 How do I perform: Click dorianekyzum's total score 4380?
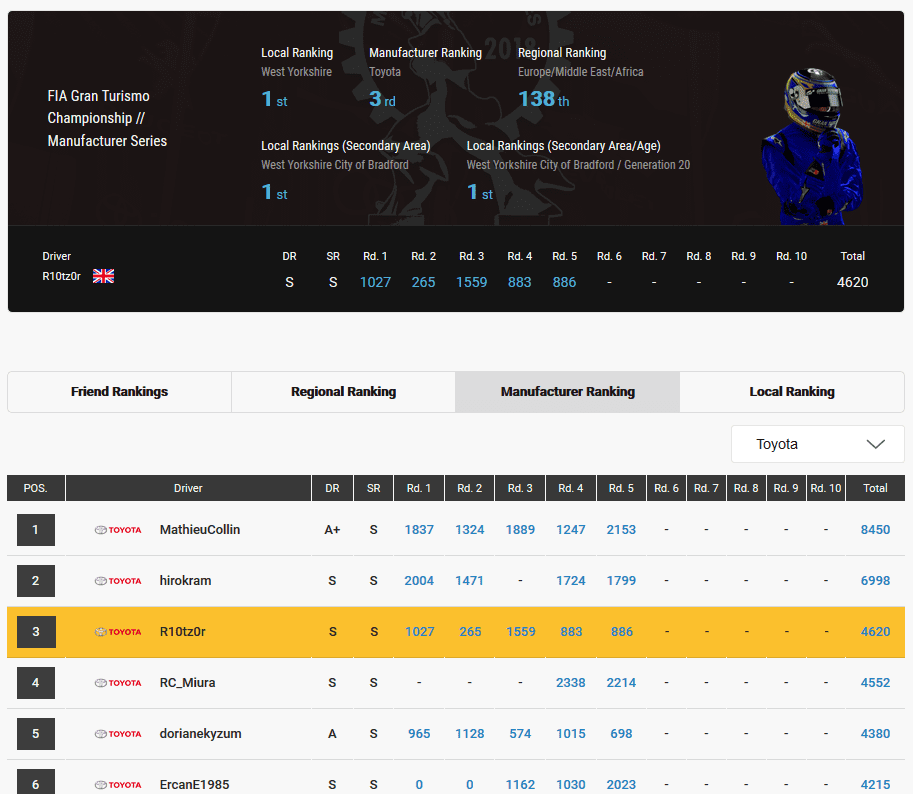(875, 734)
